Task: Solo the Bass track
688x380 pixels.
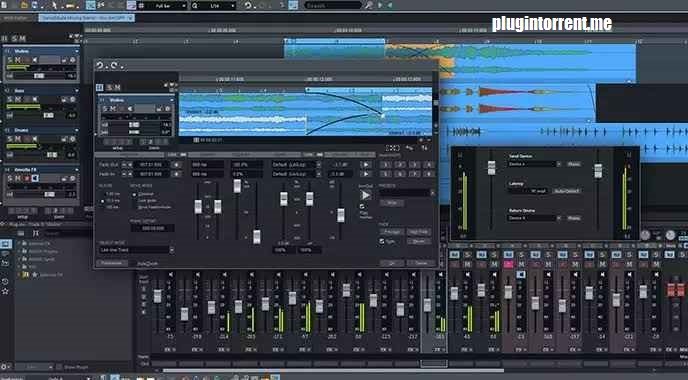Action: (x=10, y=99)
